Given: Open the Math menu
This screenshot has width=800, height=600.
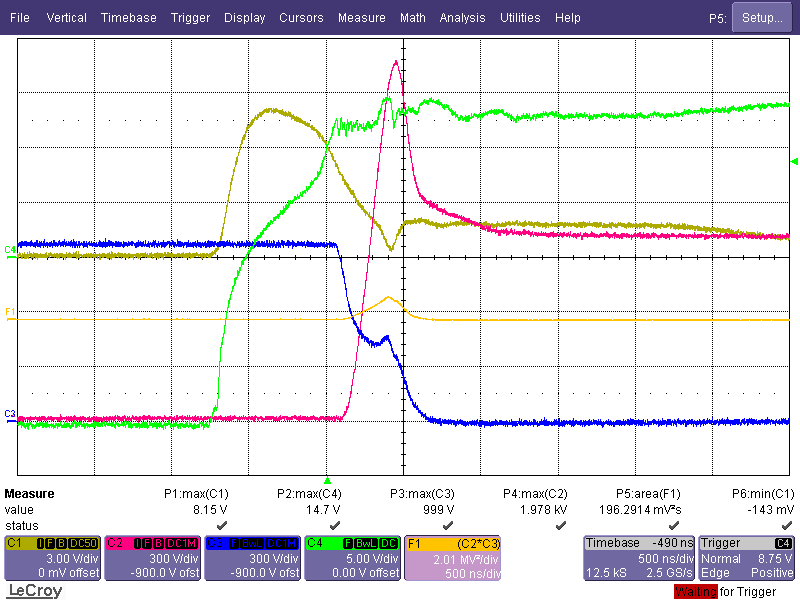Looking at the screenshot, I should tap(412, 18).
